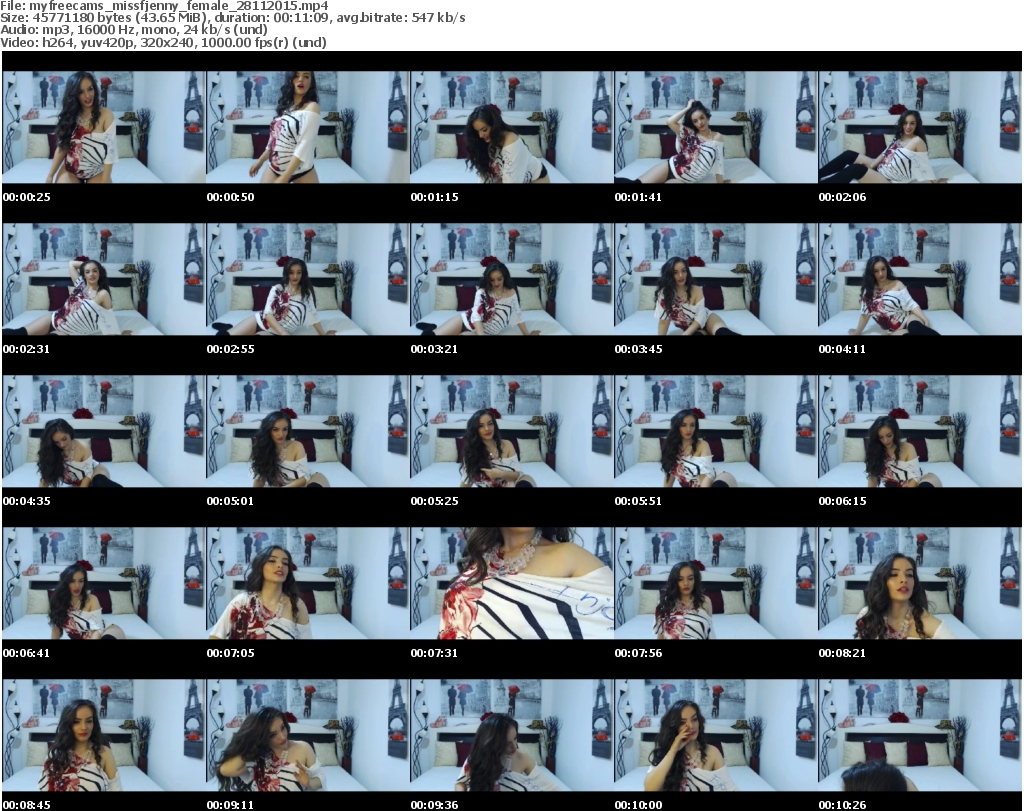Select the close-up thumbnail at 00:07:31
Image resolution: width=1024 pixels, height=811 pixels.
point(512,583)
